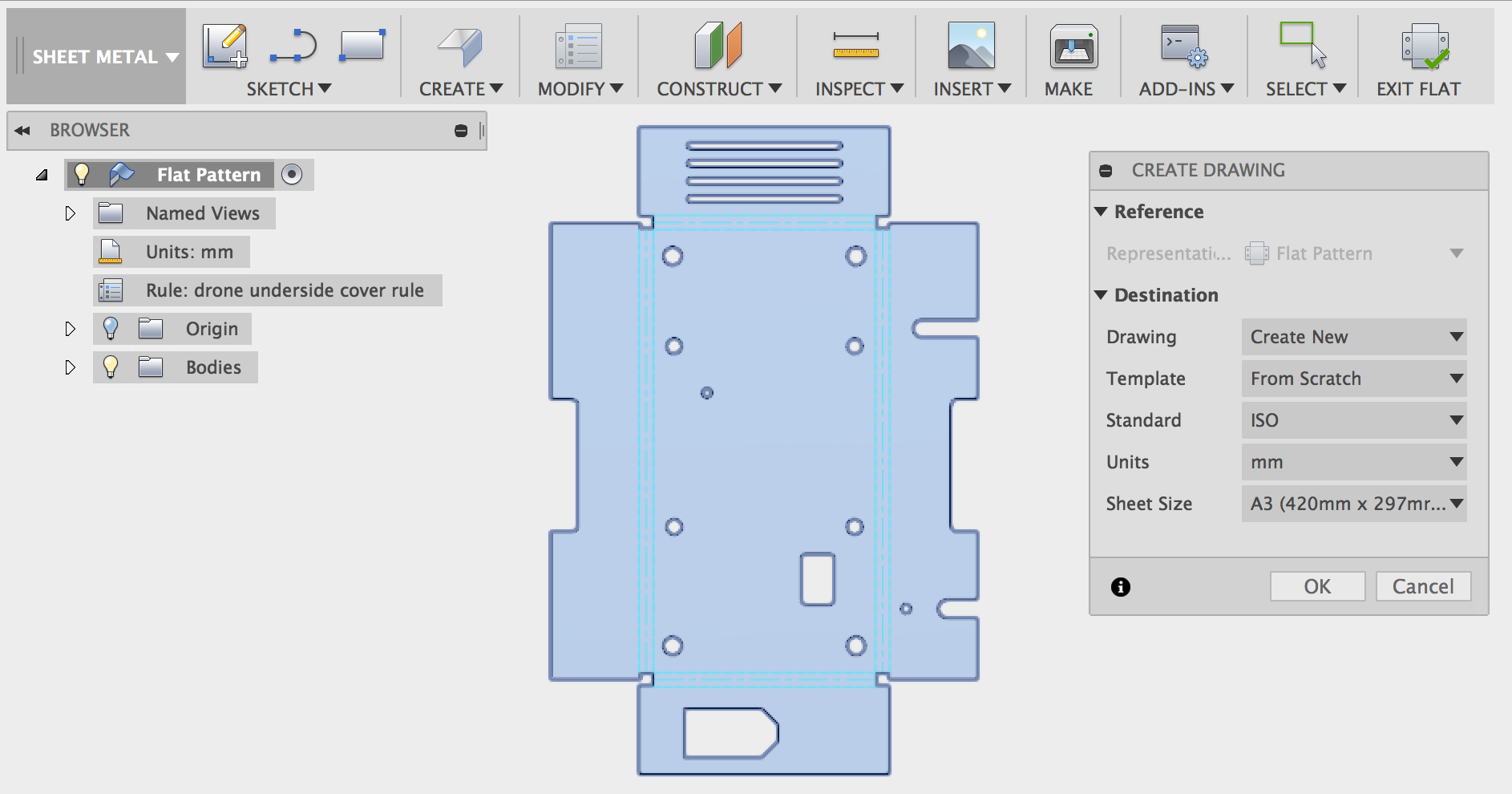Click the Units document icon
The width and height of the screenshot is (1512, 794).
point(111,252)
